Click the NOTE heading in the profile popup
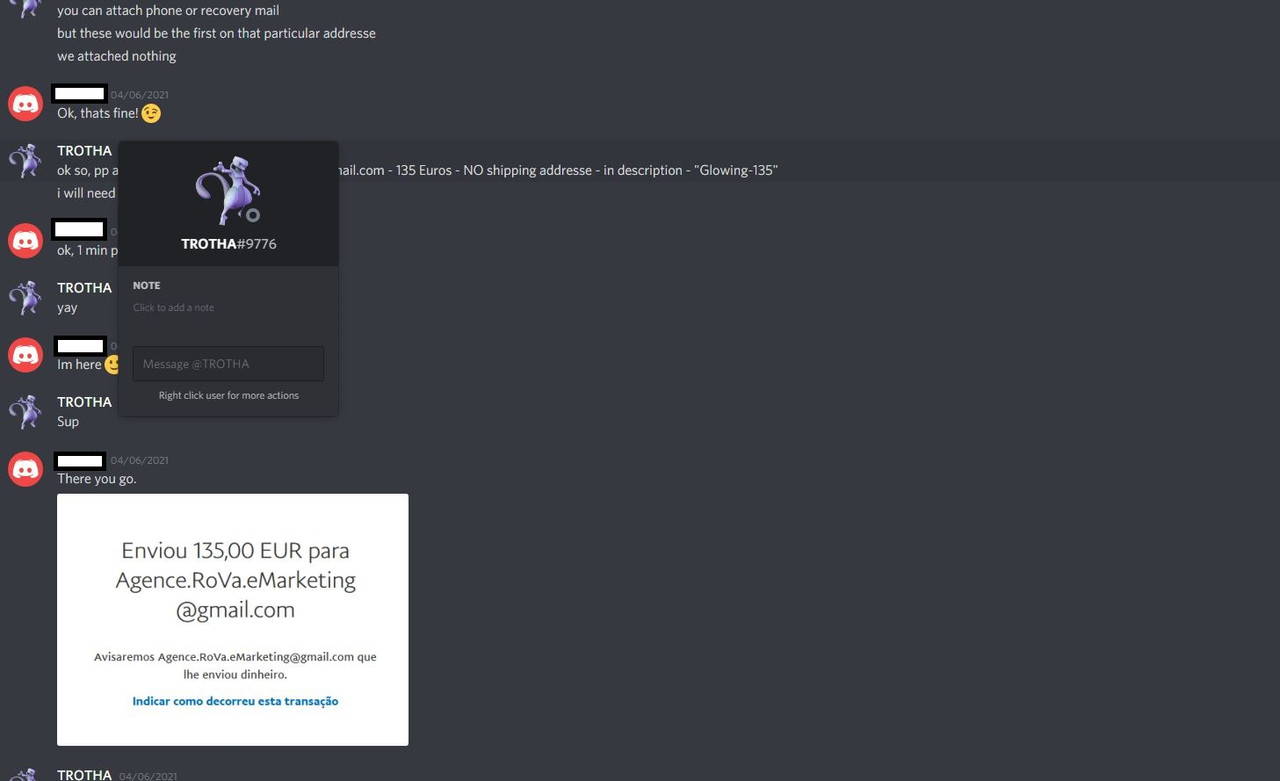Screen dimensions: 1280x781 146,286
